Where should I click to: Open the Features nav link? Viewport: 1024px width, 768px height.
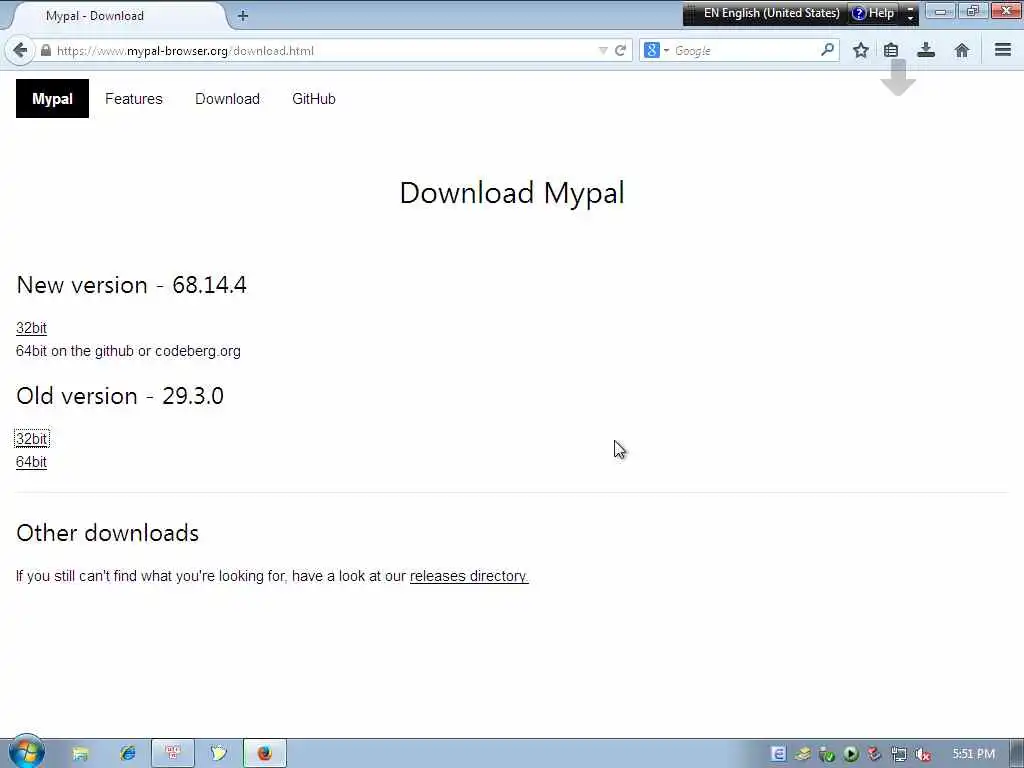pos(134,99)
